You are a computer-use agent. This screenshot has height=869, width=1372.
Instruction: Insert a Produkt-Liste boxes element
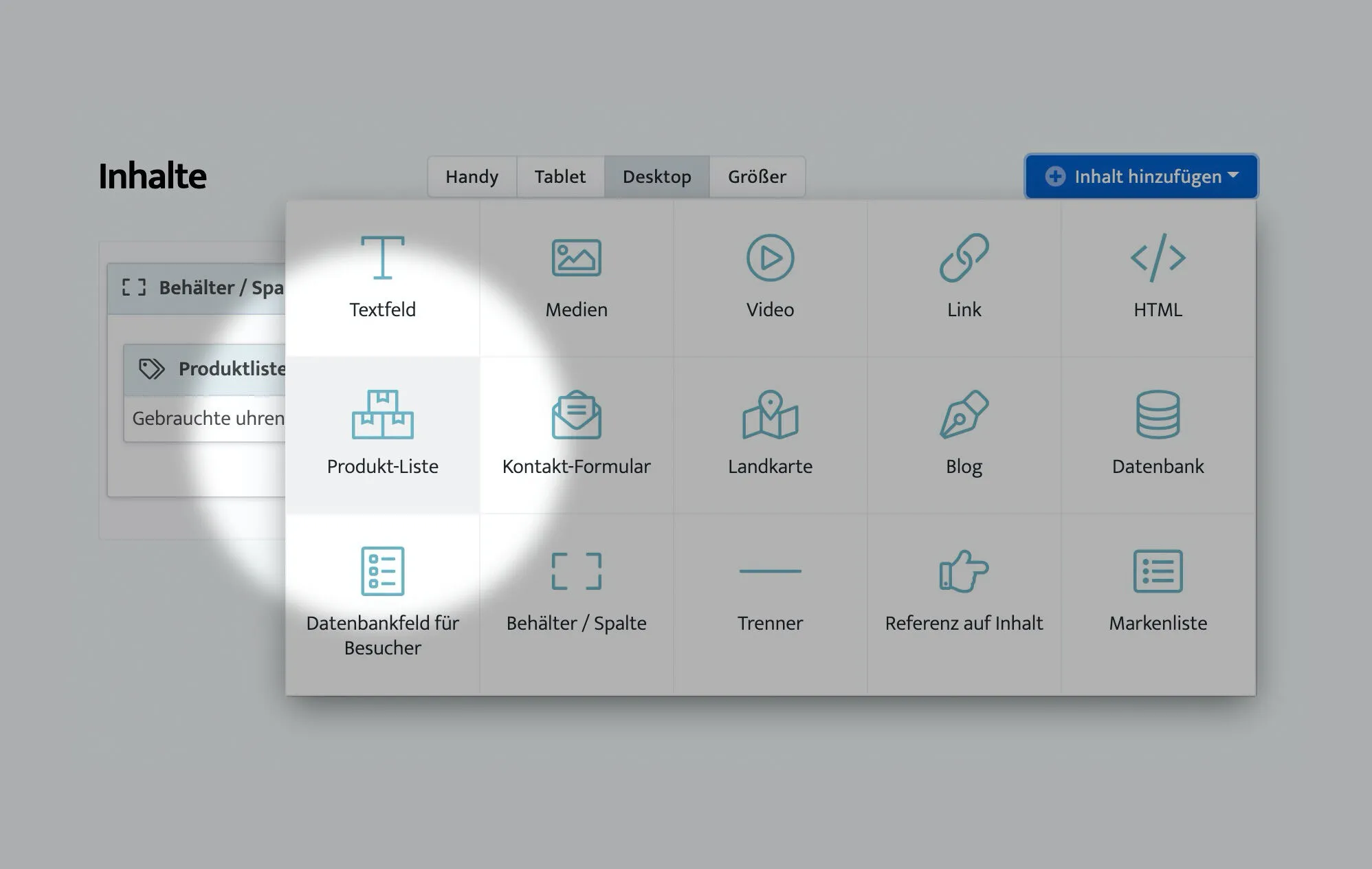coord(383,415)
